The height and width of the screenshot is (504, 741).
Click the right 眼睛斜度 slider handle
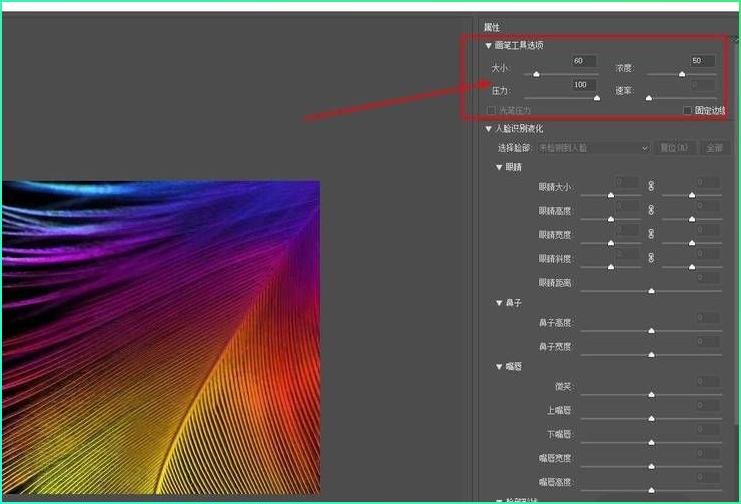point(692,267)
